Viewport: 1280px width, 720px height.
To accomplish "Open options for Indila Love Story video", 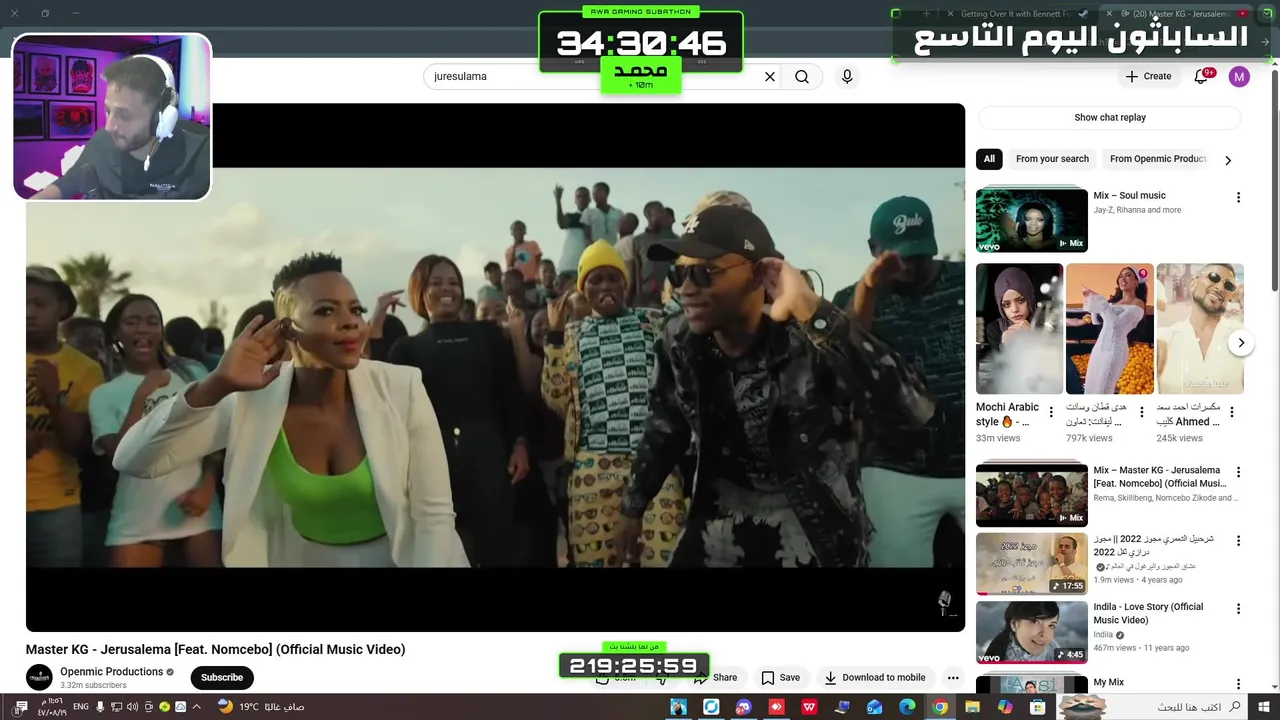I will 1238,608.
